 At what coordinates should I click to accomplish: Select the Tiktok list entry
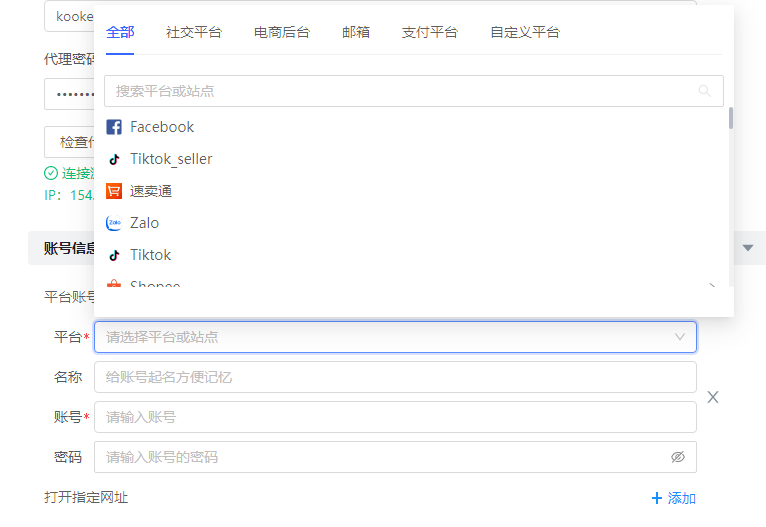[414, 255]
